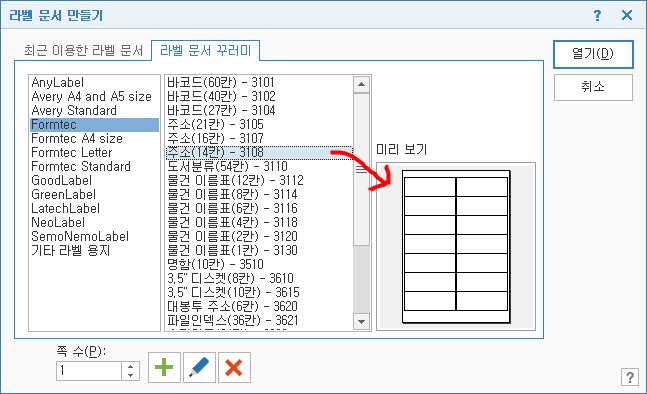Click the red X delete label button
The width and height of the screenshot is (647, 394).
tap(234, 367)
